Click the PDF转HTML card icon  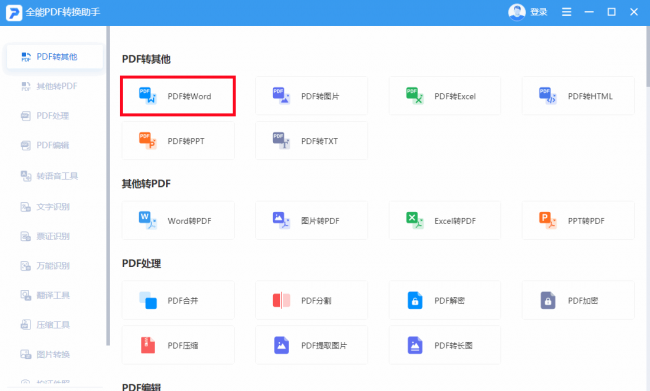point(548,96)
